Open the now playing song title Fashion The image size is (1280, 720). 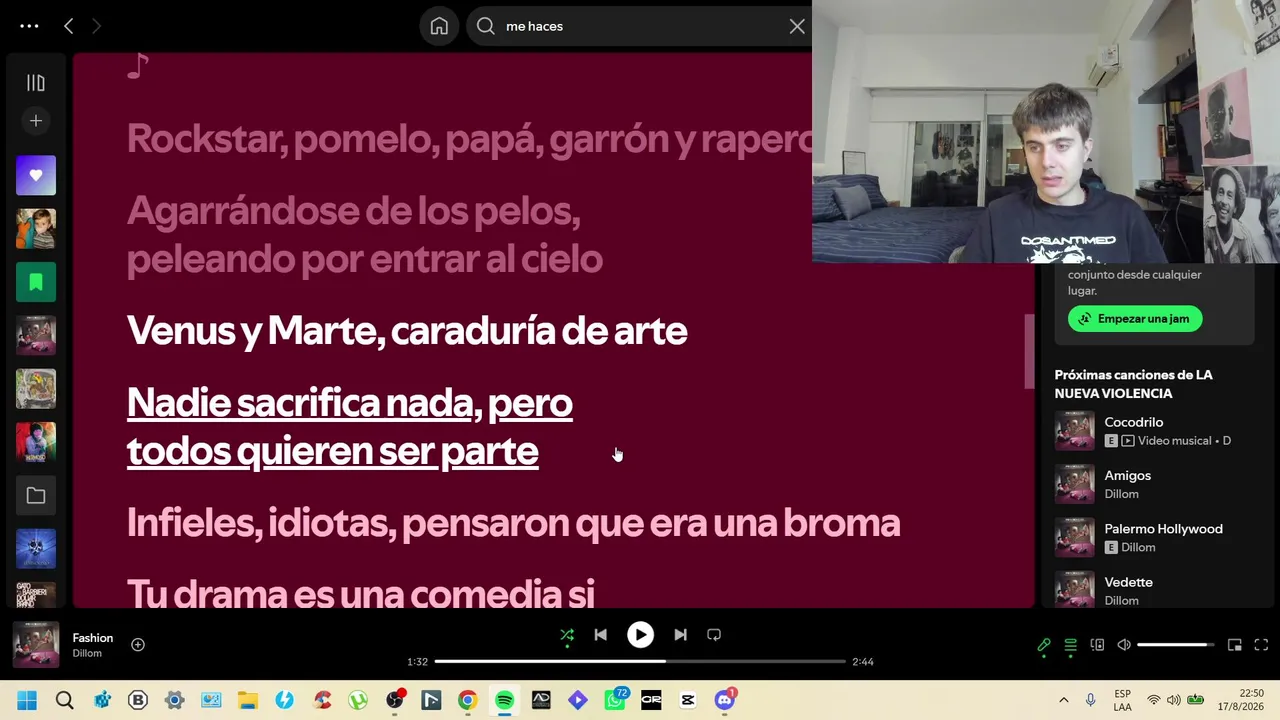93,638
